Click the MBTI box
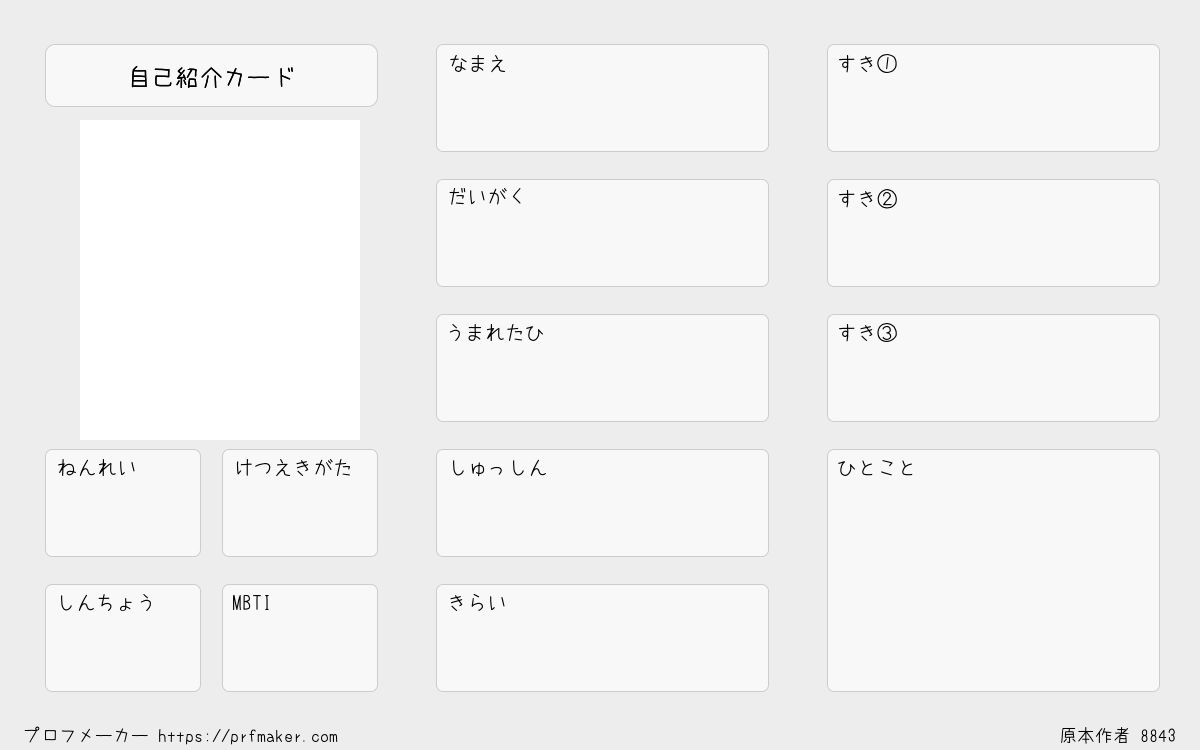Screen dimensions: 1200x750 click(x=300, y=638)
